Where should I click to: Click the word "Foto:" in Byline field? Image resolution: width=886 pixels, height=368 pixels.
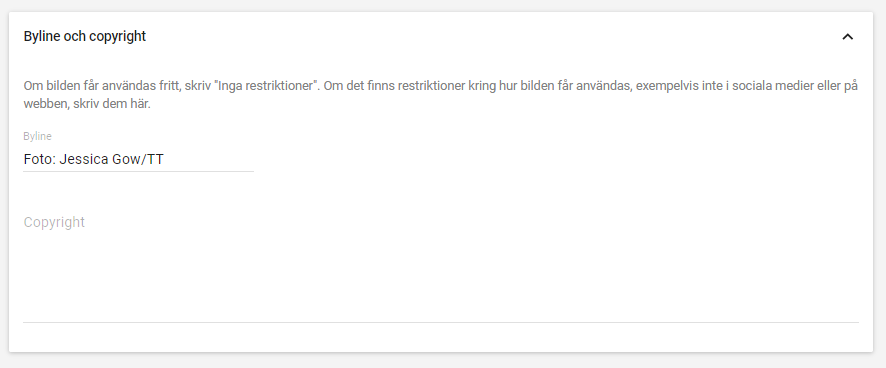click(x=40, y=159)
